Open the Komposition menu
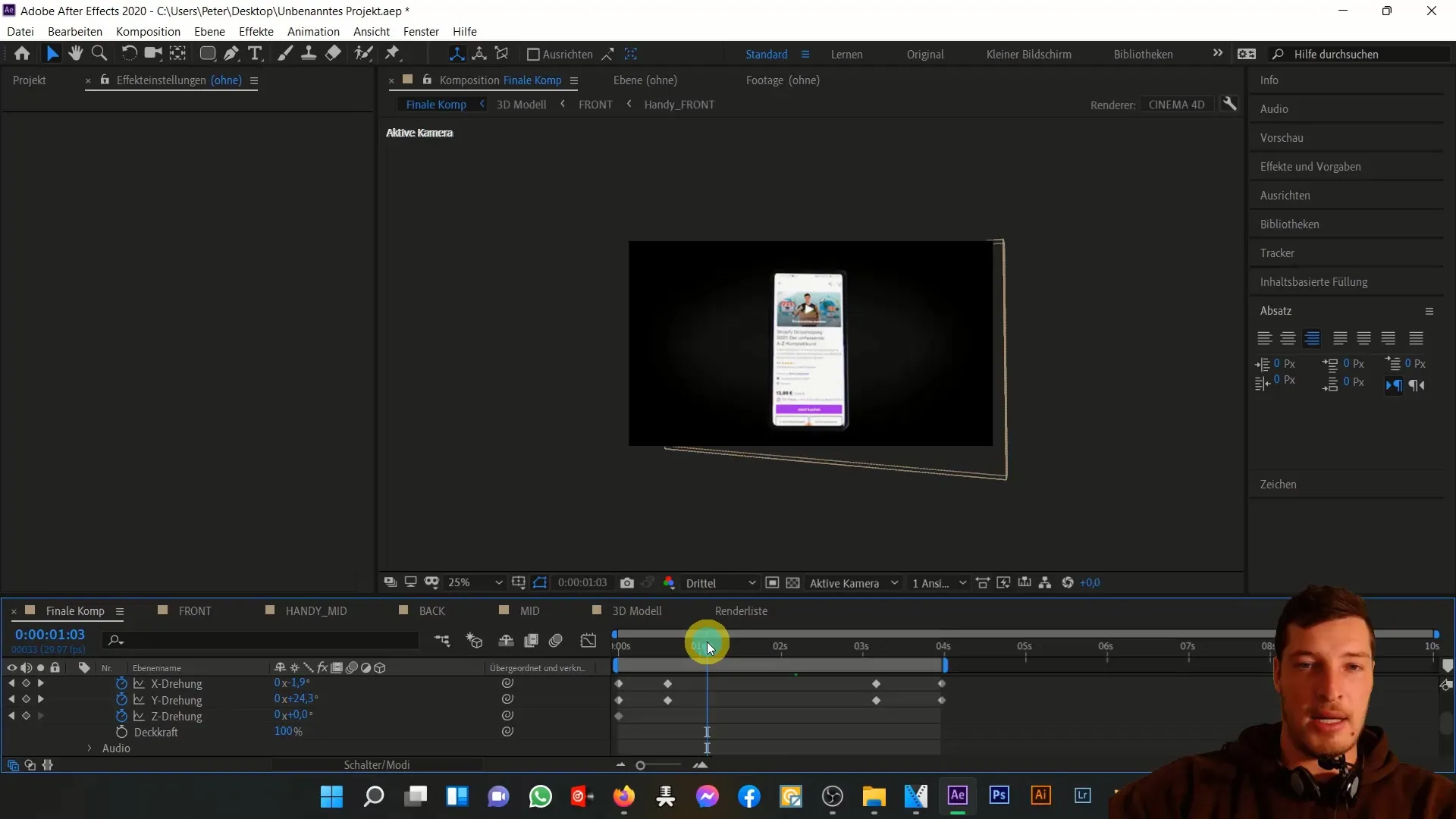The image size is (1456, 819). (x=148, y=32)
